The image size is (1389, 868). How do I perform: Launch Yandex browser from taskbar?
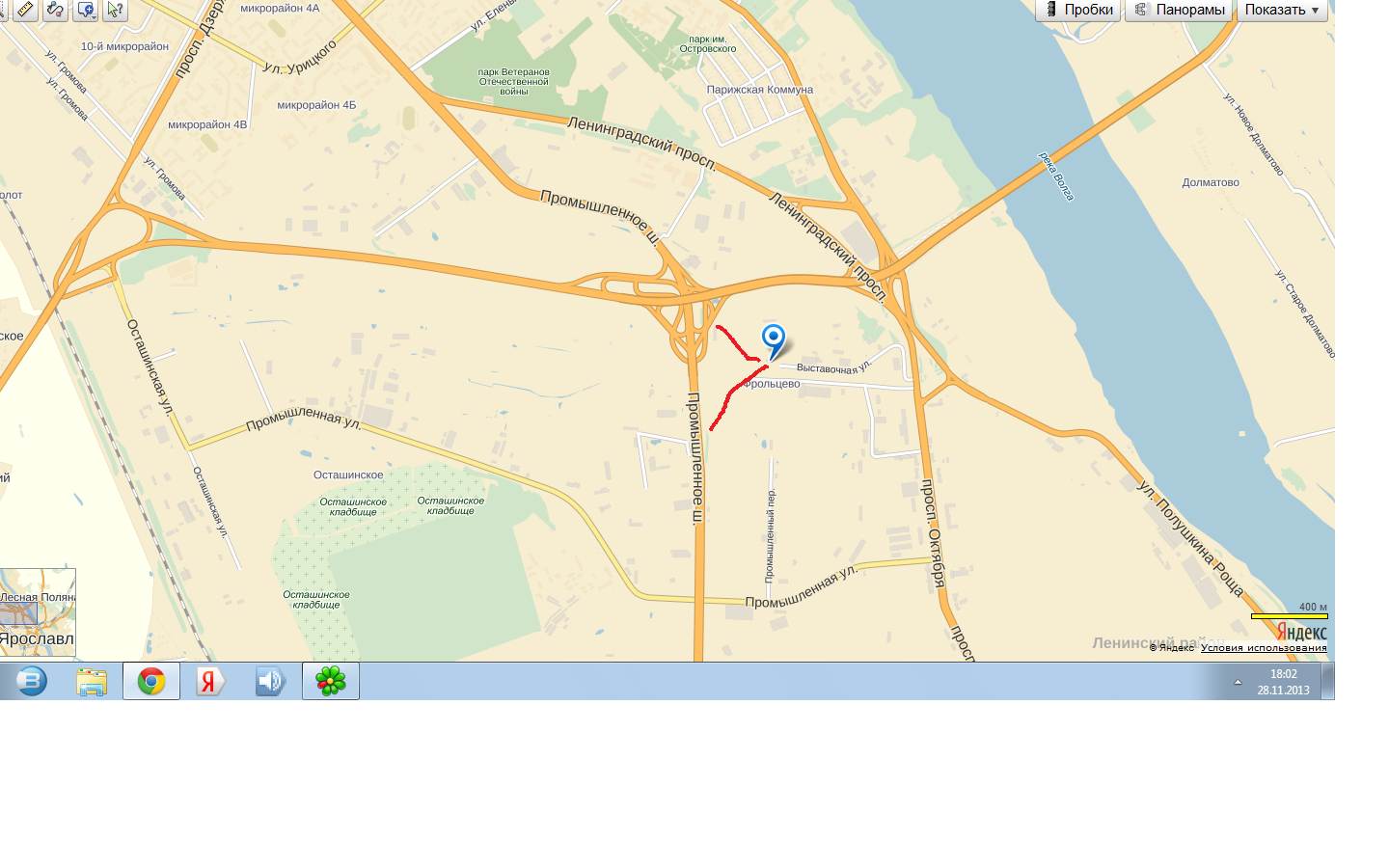[x=210, y=681]
